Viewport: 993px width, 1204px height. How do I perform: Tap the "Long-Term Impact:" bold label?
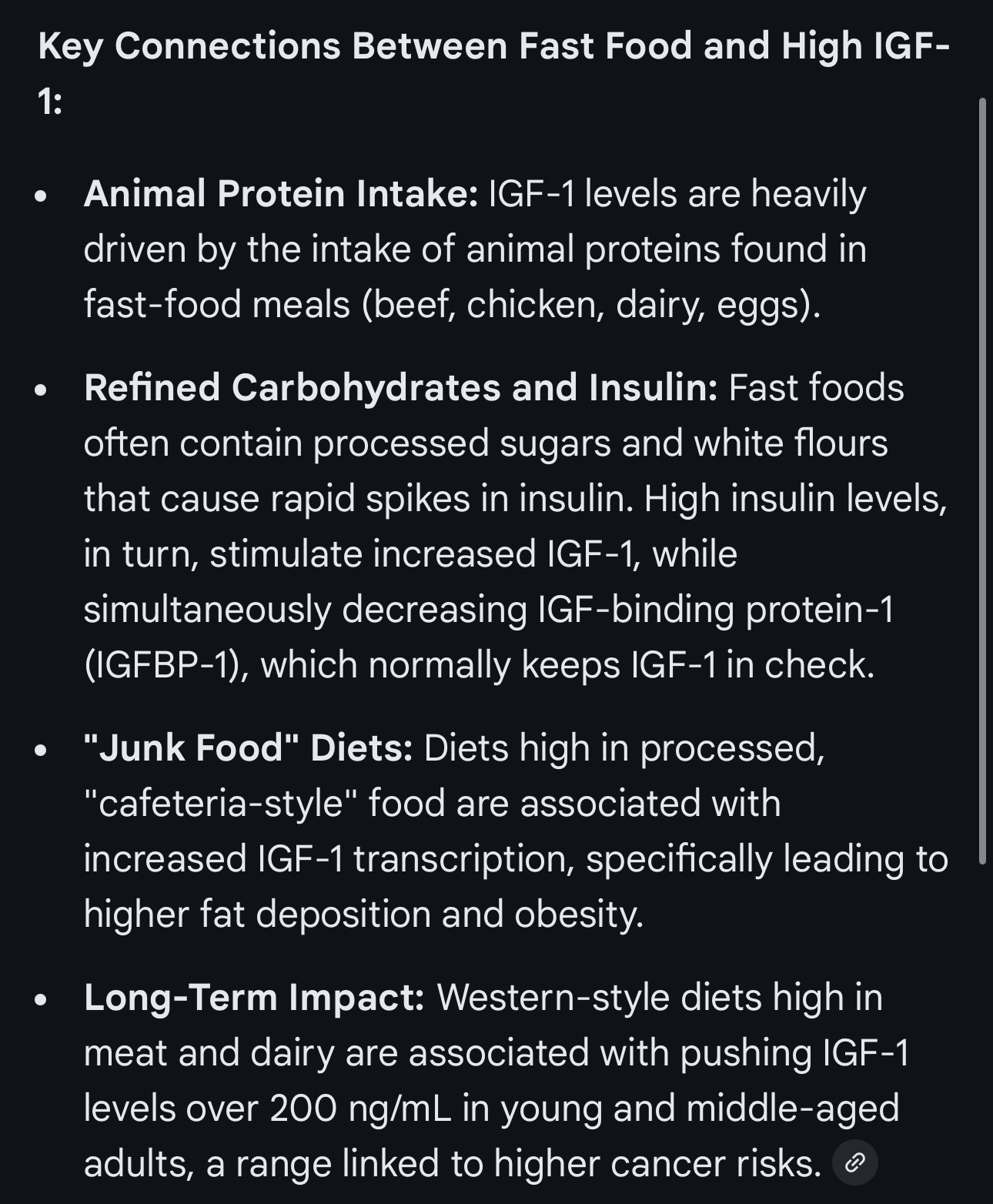coord(254,998)
